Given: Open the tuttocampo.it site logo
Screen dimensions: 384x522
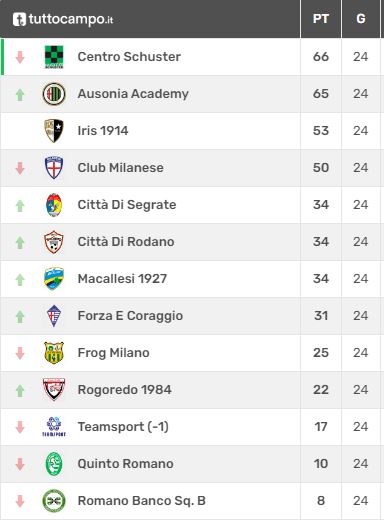Looking at the screenshot, I should [63, 19].
